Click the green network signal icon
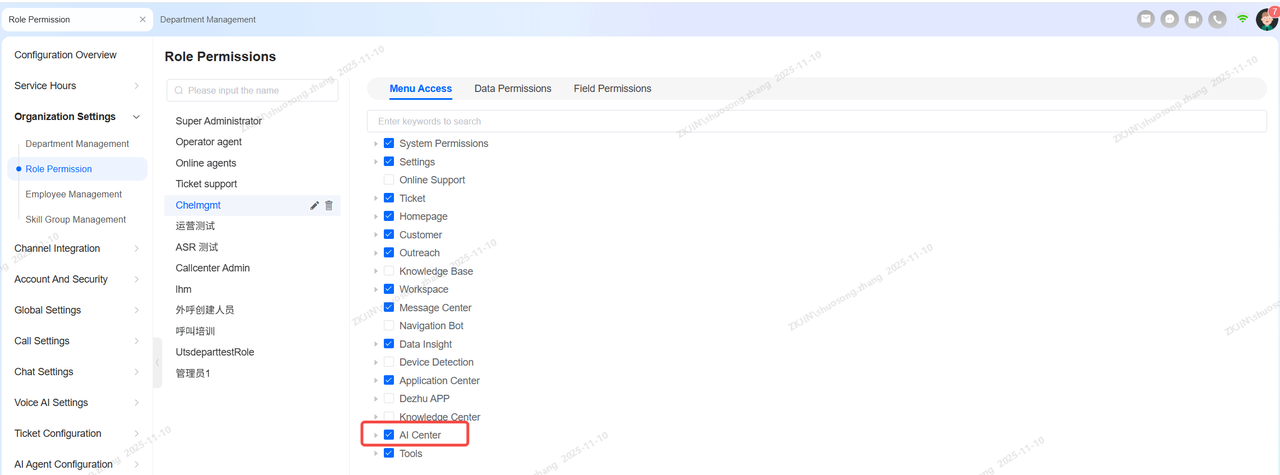 click(1242, 19)
